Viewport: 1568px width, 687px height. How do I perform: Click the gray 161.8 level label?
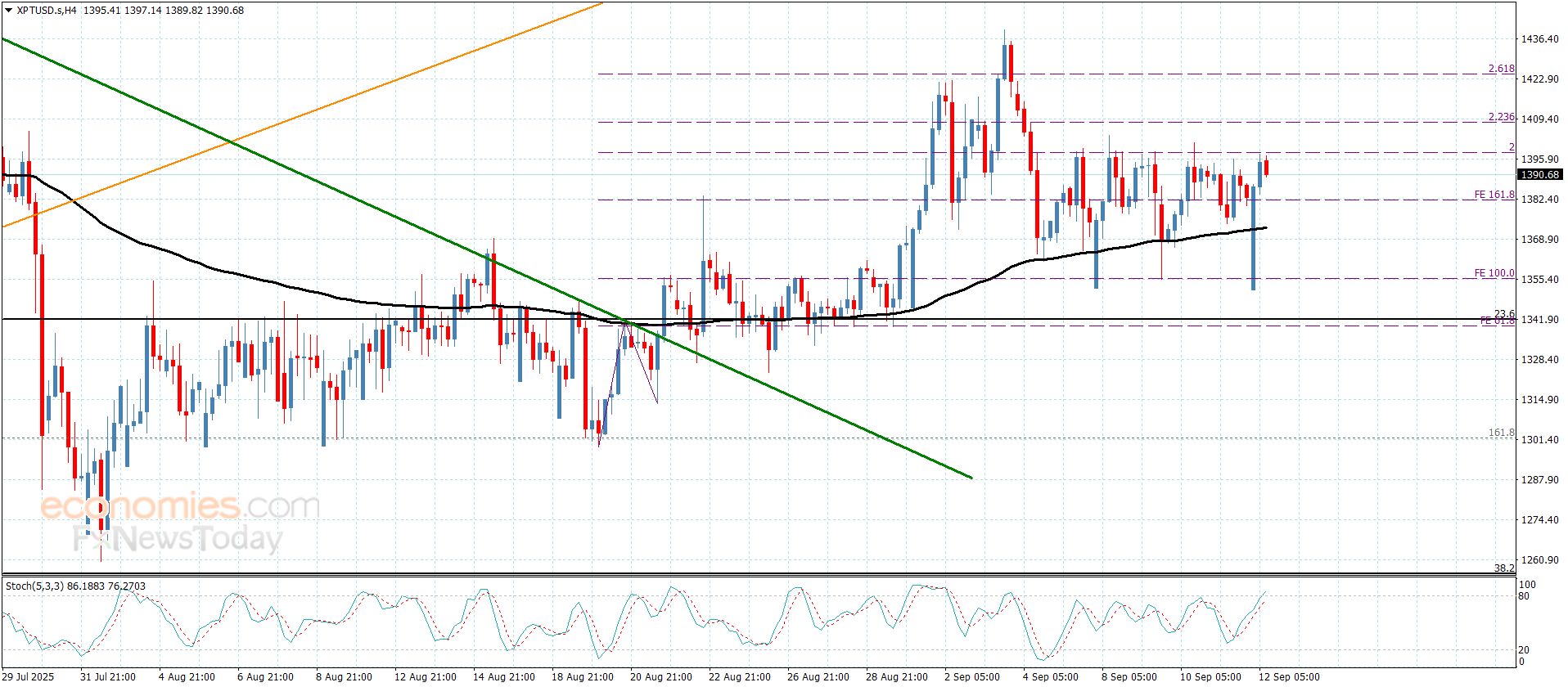[1501, 433]
